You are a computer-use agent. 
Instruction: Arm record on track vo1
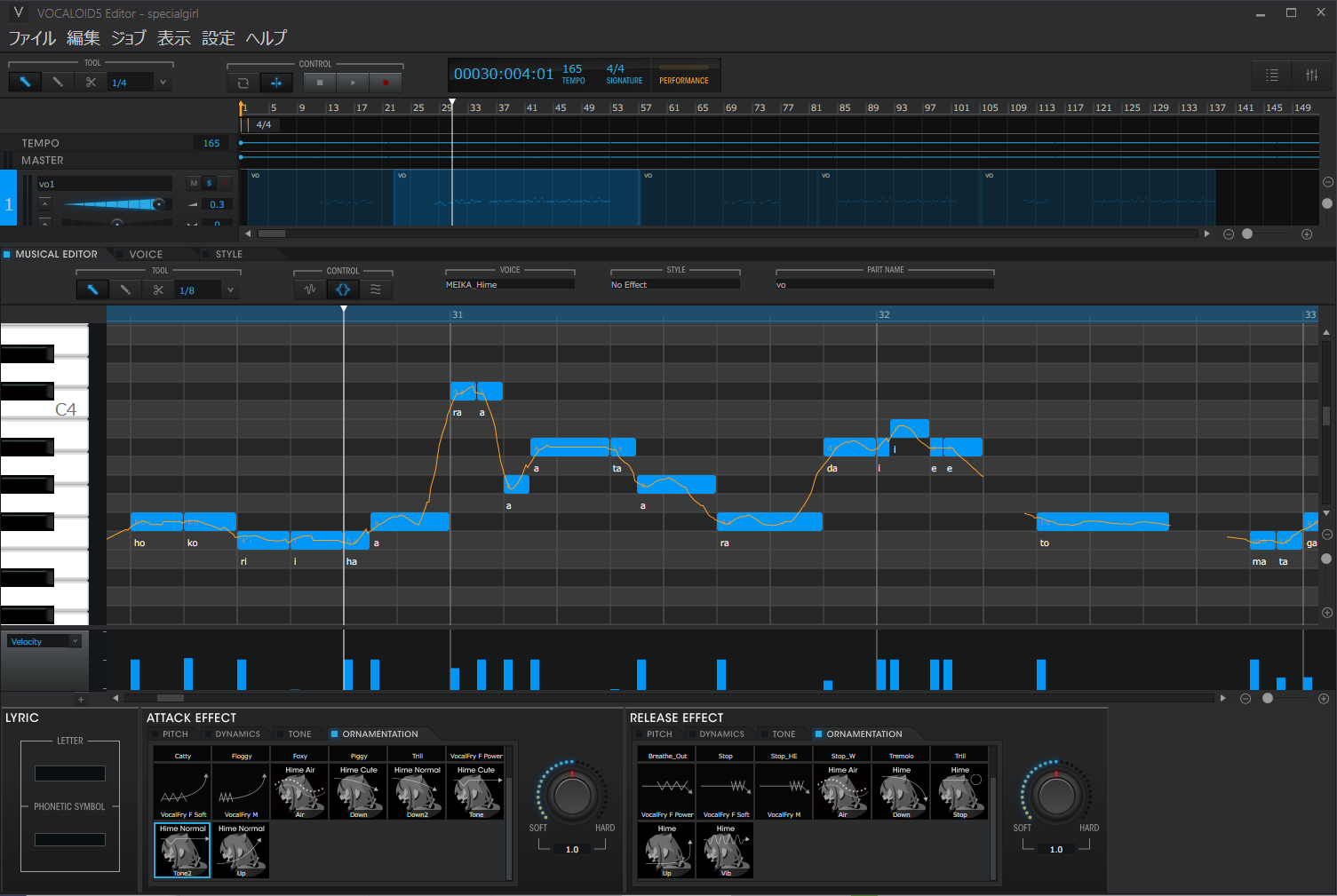(x=225, y=183)
